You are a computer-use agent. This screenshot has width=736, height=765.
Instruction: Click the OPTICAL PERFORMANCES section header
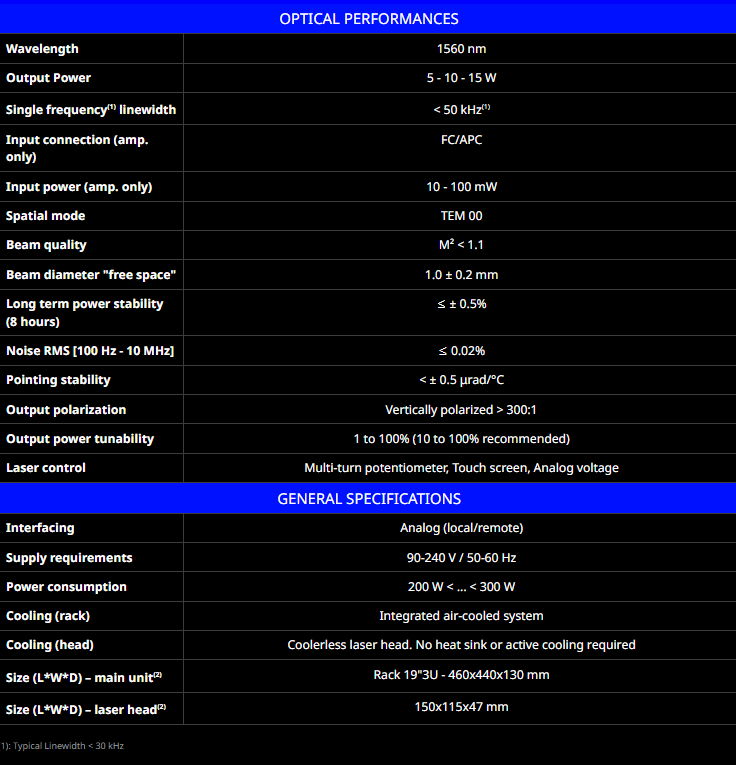(x=368, y=18)
